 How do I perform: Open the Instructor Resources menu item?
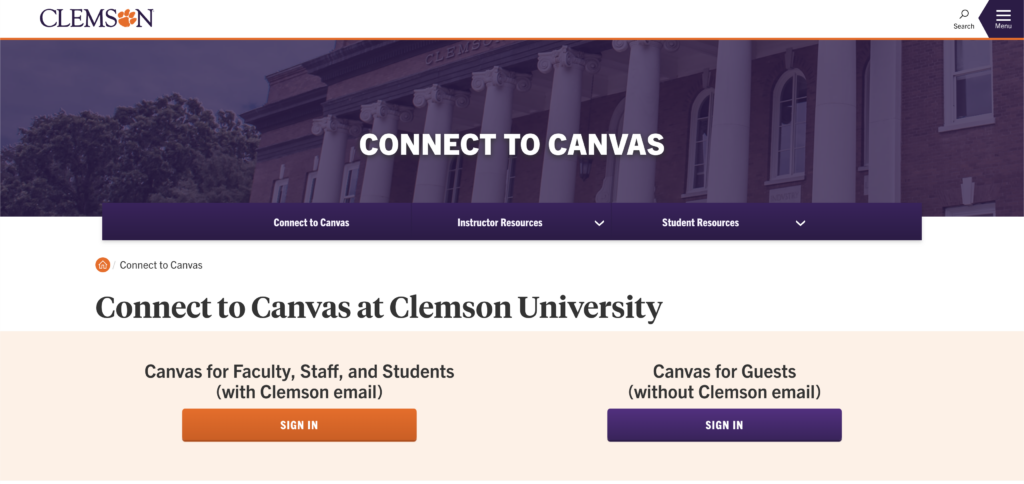(499, 223)
